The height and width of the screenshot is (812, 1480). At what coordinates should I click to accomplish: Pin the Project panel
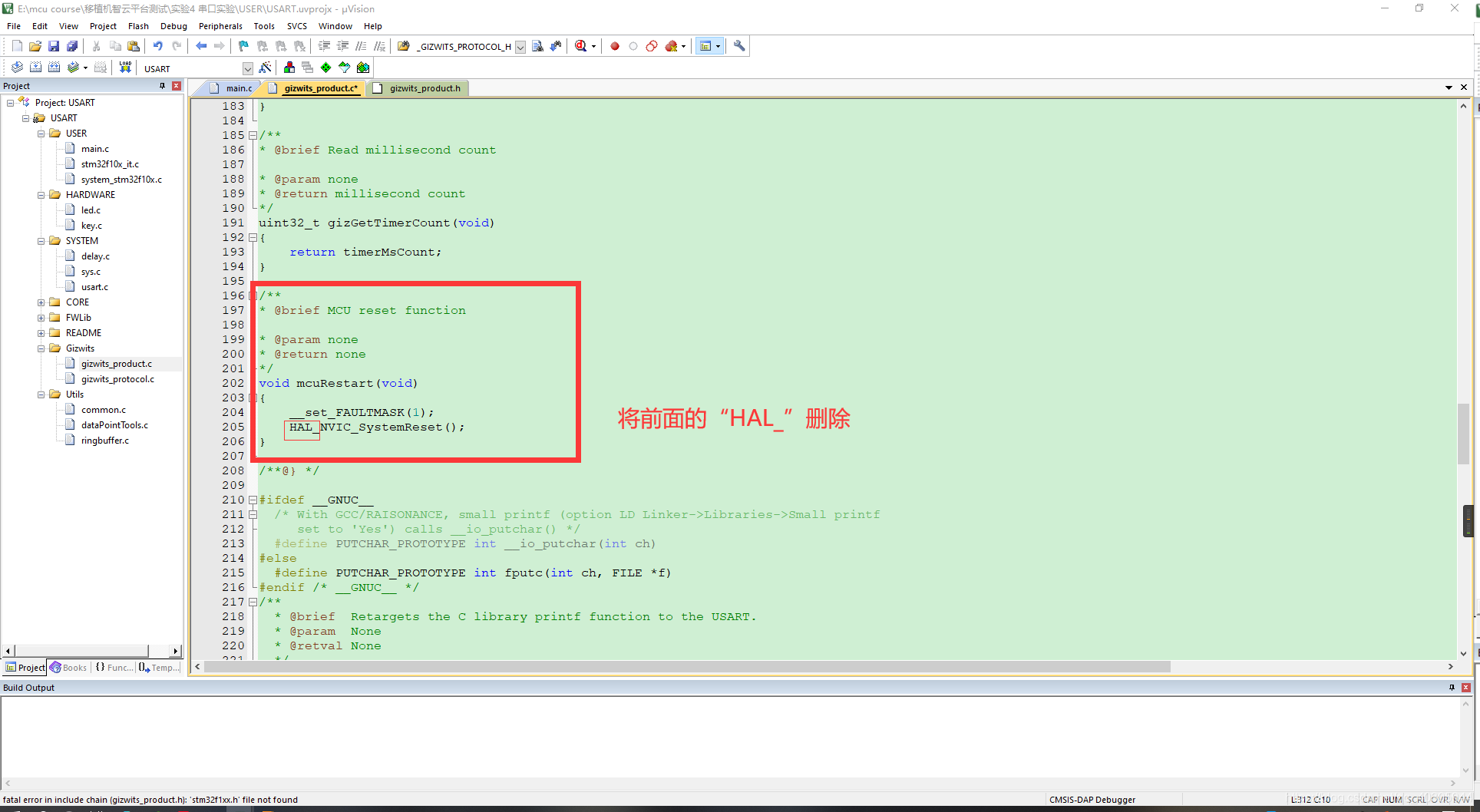tap(162, 86)
